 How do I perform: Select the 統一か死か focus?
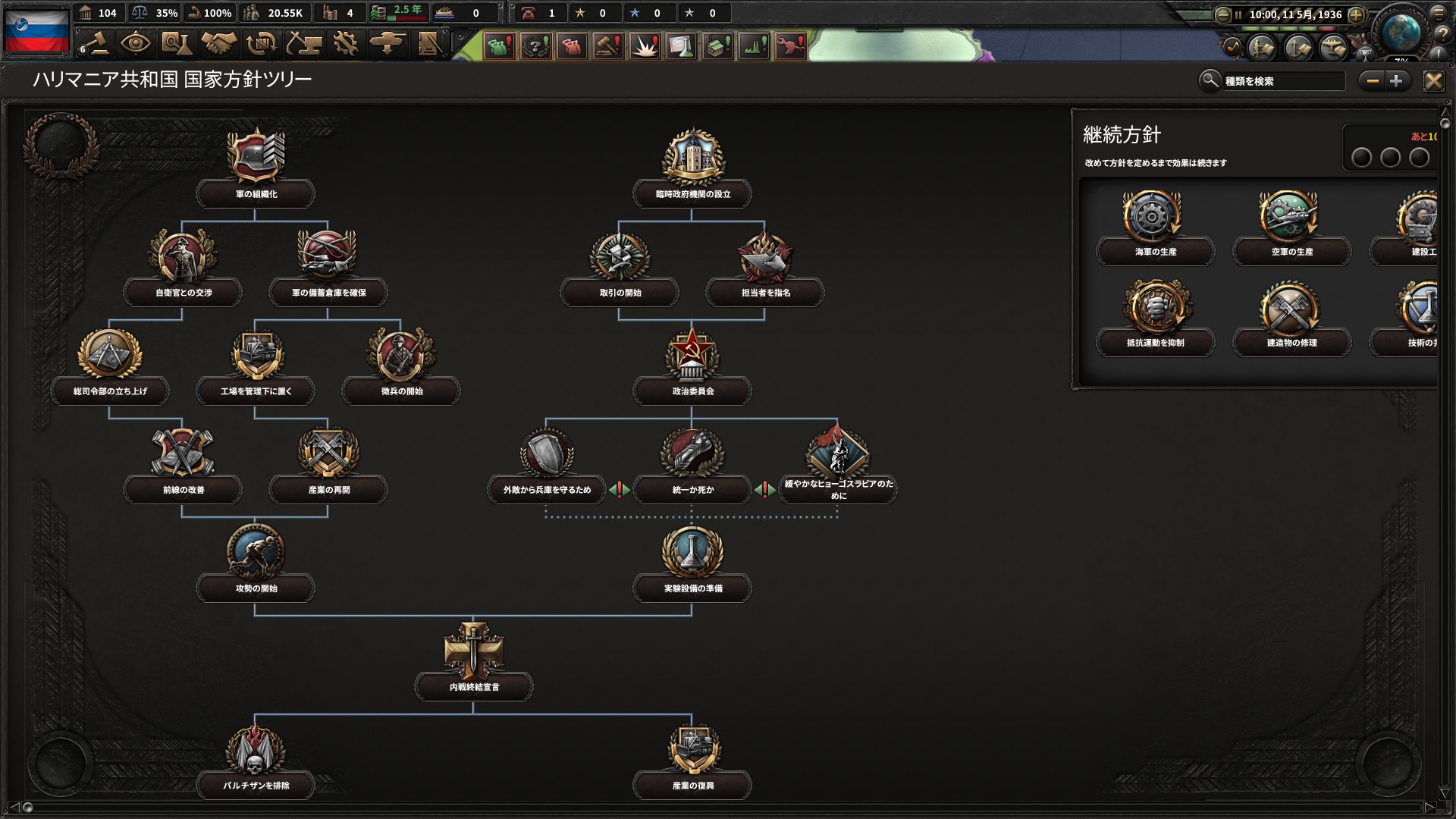click(x=692, y=464)
